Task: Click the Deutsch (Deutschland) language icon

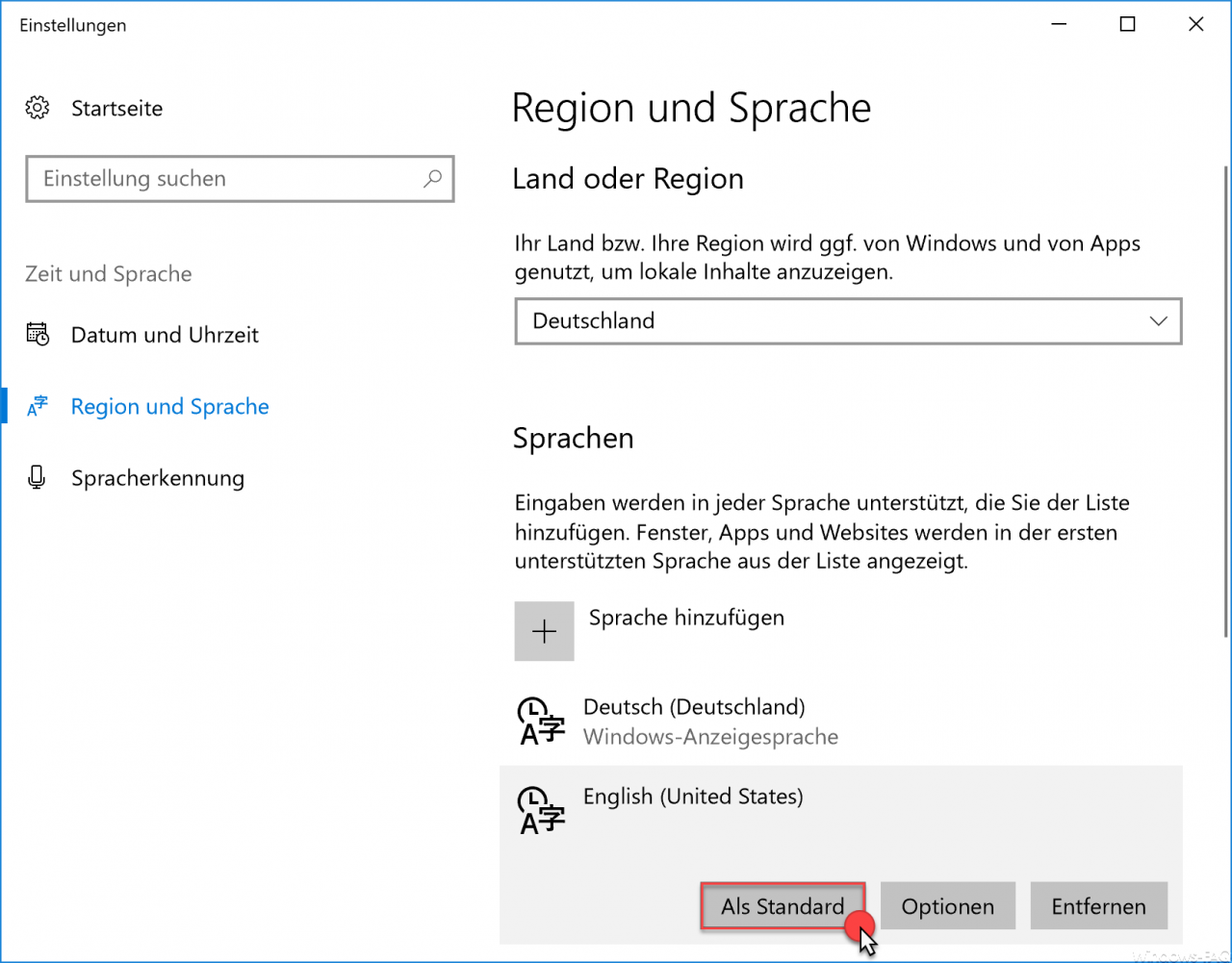Action: [x=541, y=722]
